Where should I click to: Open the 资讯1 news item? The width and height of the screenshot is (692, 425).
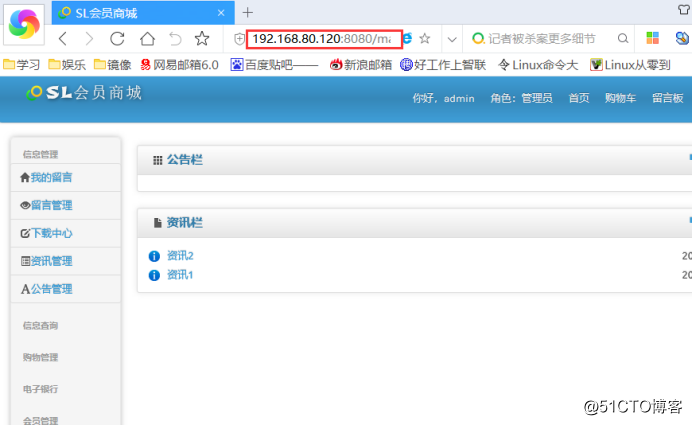pyautogui.click(x=180, y=275)
